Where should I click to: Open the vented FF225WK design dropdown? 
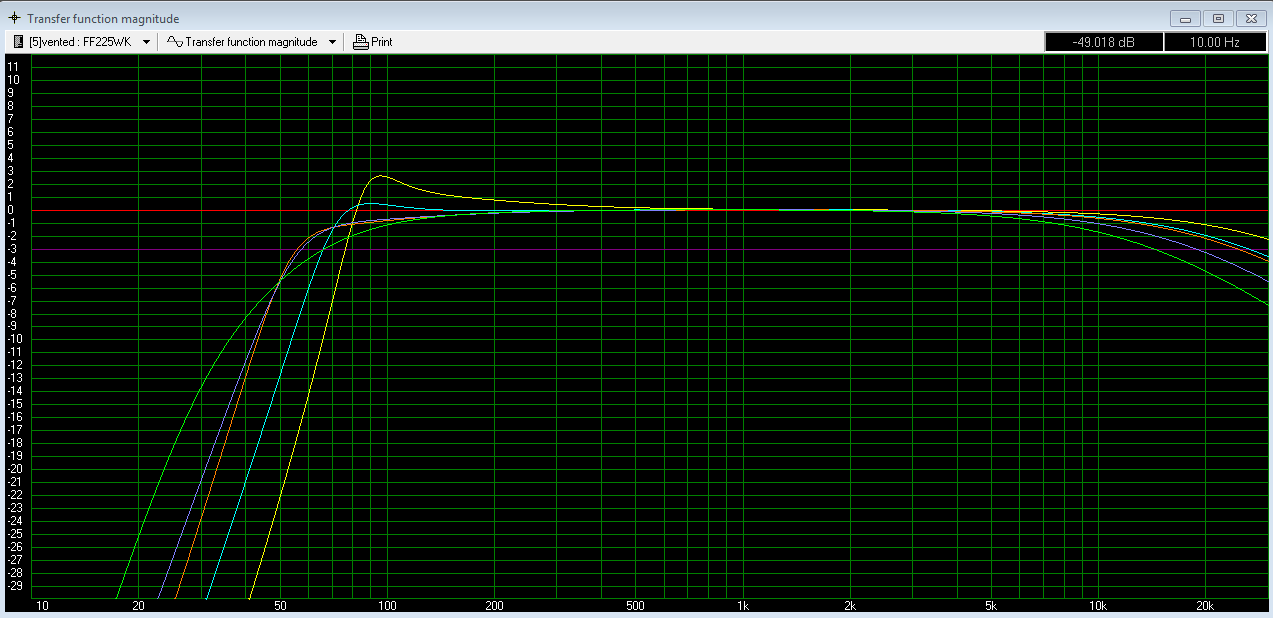[147, 42]
